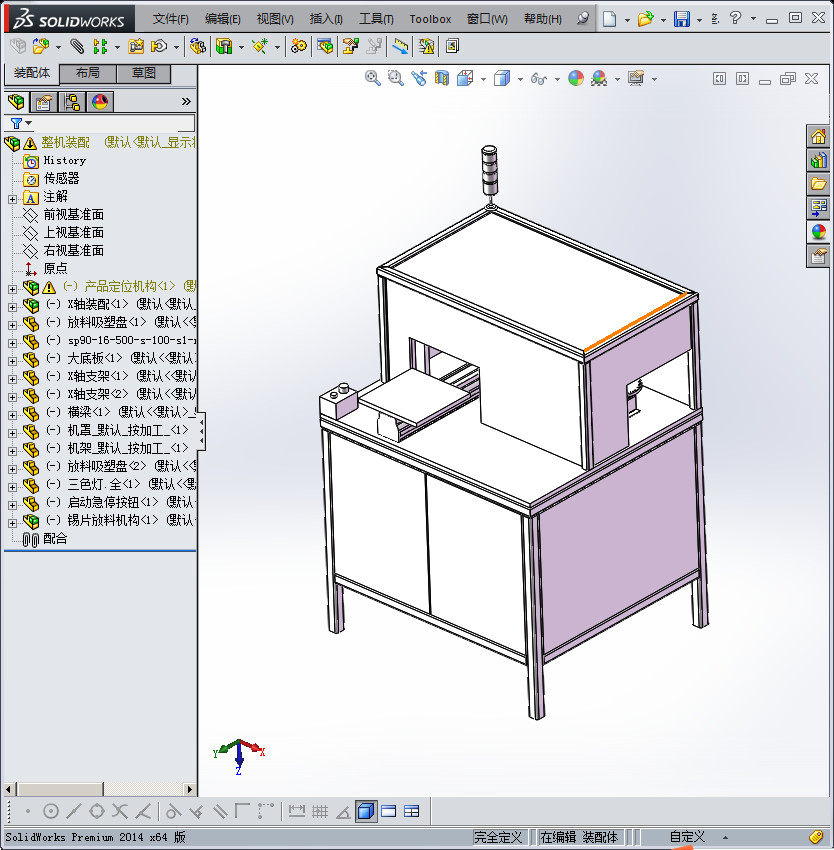Image resolution: width=834 pixels, height=850 pixels.
Task: Open Hide/Show Items dropdown arrow
Action: [557, 79]
